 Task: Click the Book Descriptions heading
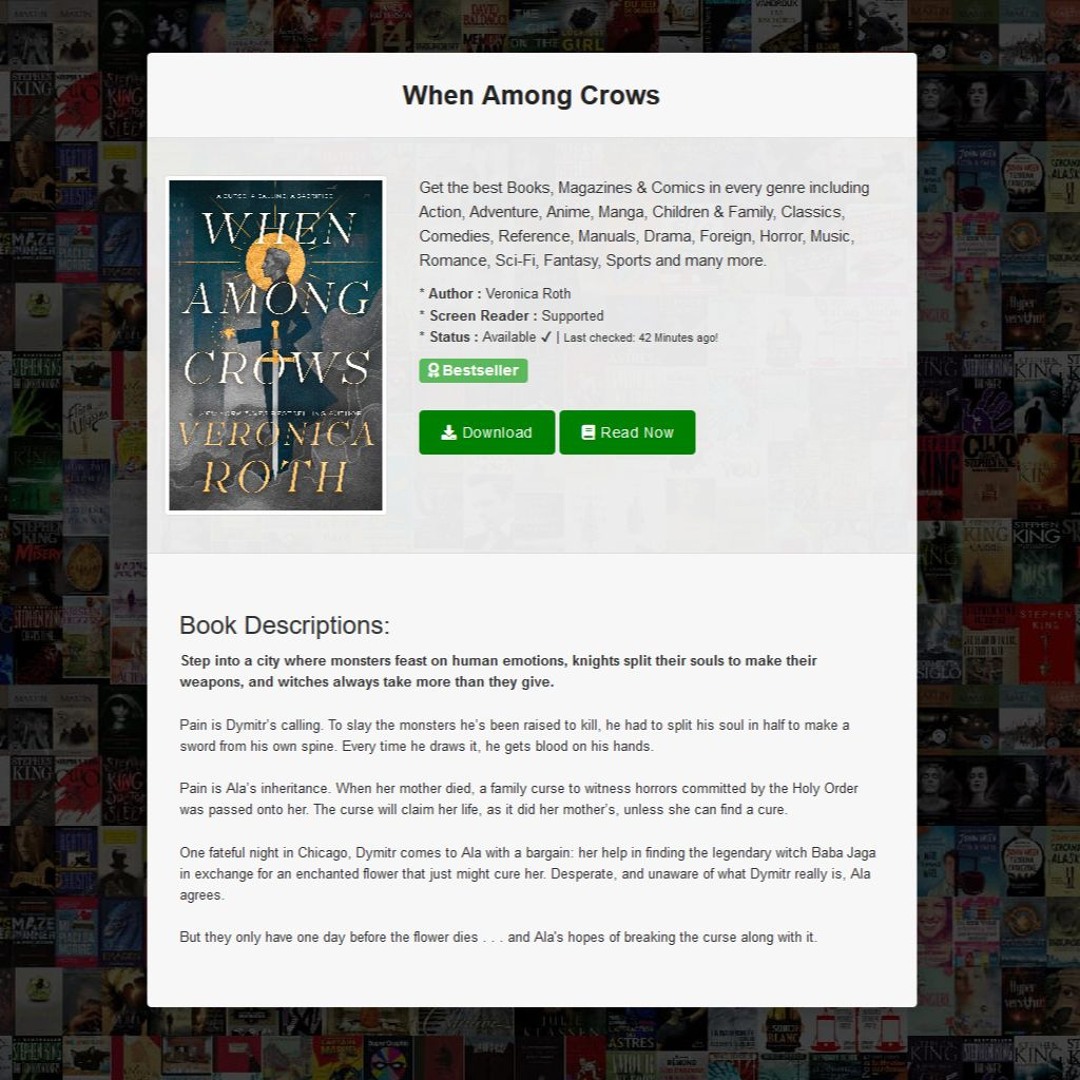(284, 625)
